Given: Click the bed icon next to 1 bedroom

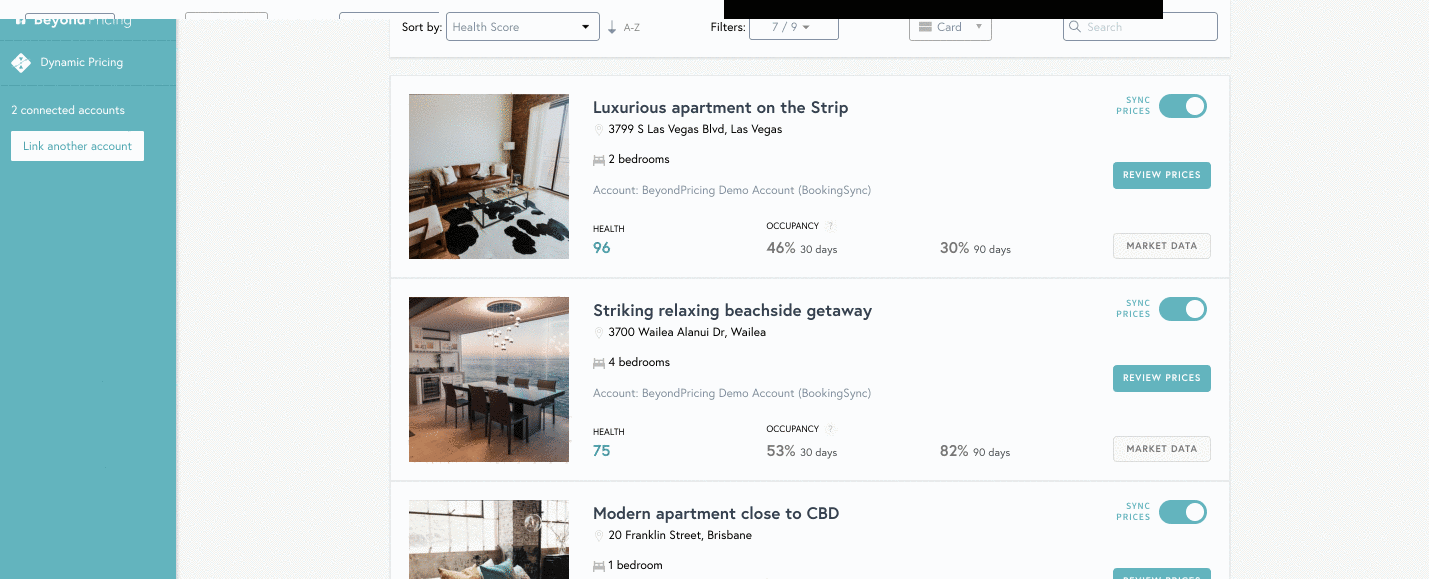Looking at the screenshot, I should click(x=599, y=566).
